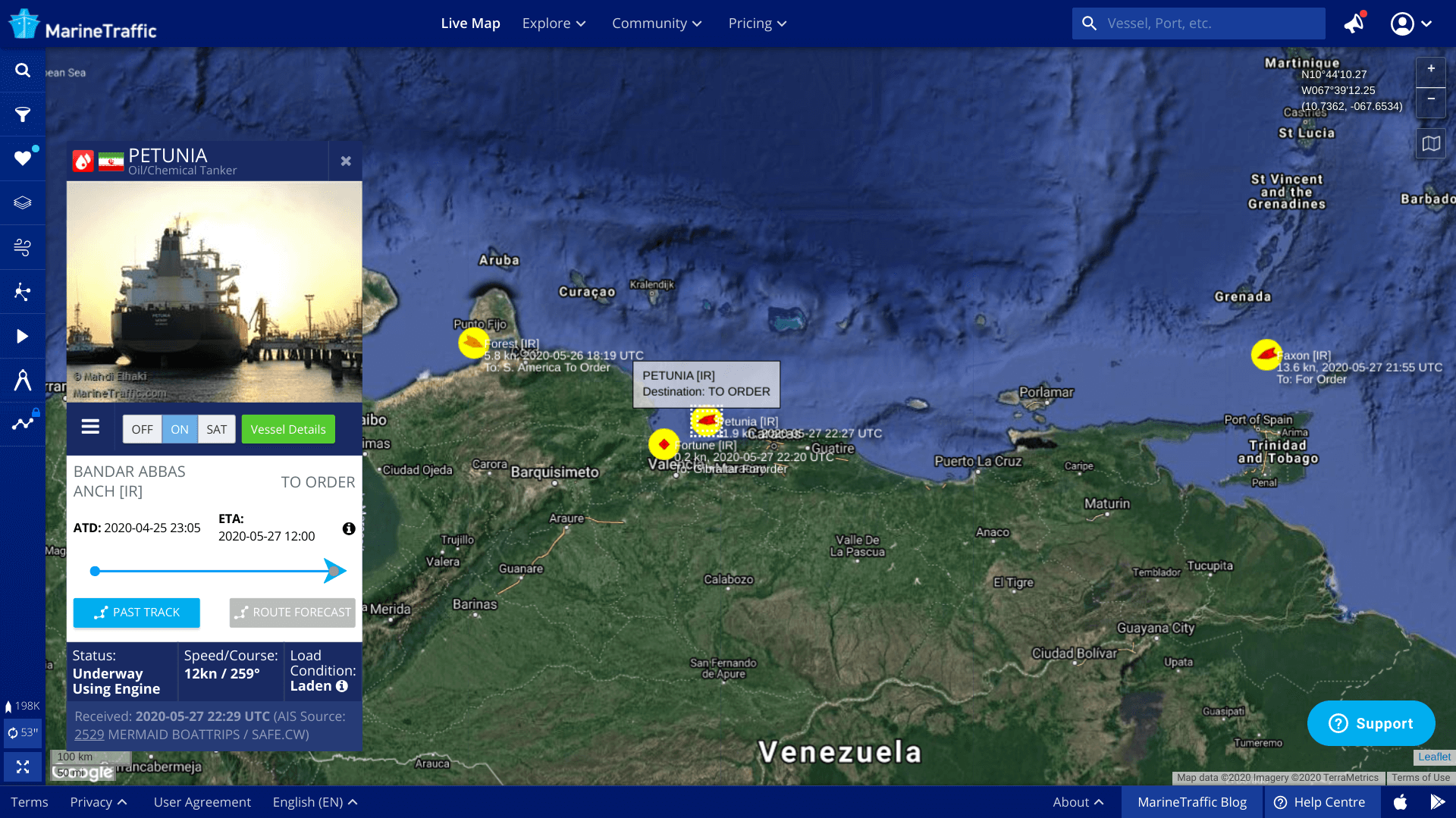Click the 53" auto-refresh counter
This screenshot has width=1456, height=818.
[x=23, y=732]
